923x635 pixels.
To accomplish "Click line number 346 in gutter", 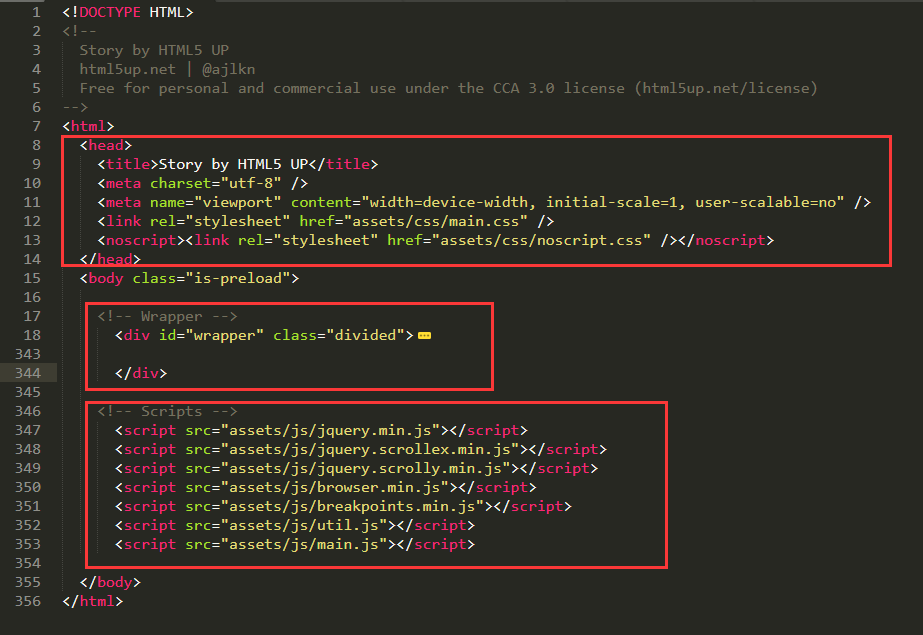I will pyautogui.click(x=28, y=411).
